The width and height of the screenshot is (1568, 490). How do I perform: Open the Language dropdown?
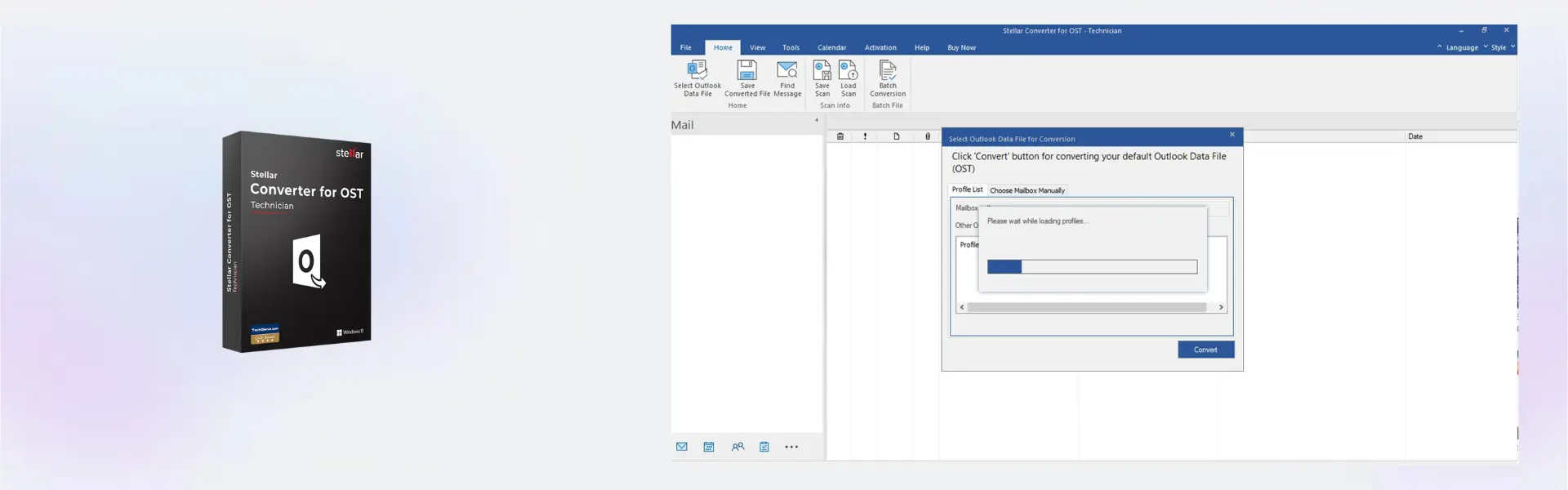pyautogui.click(x=1467, y=47)
